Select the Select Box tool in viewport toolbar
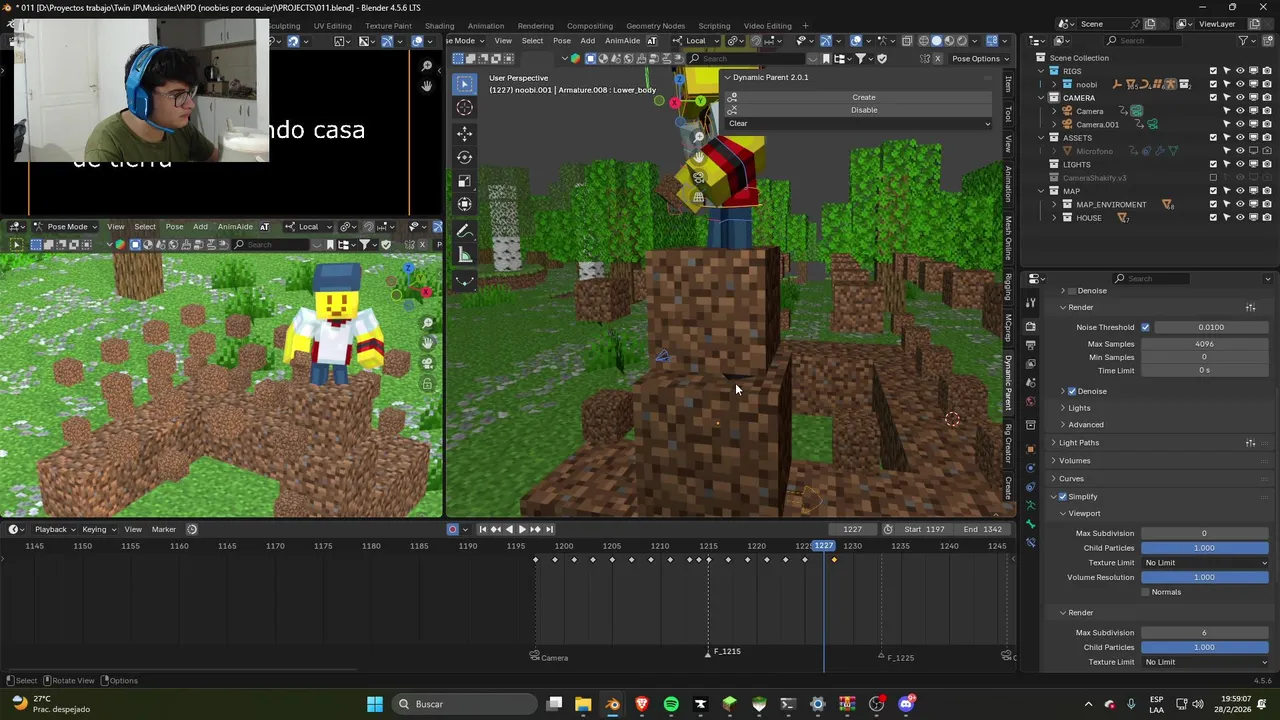Viewport: 1280px width, 720px height. click(464, 83)
